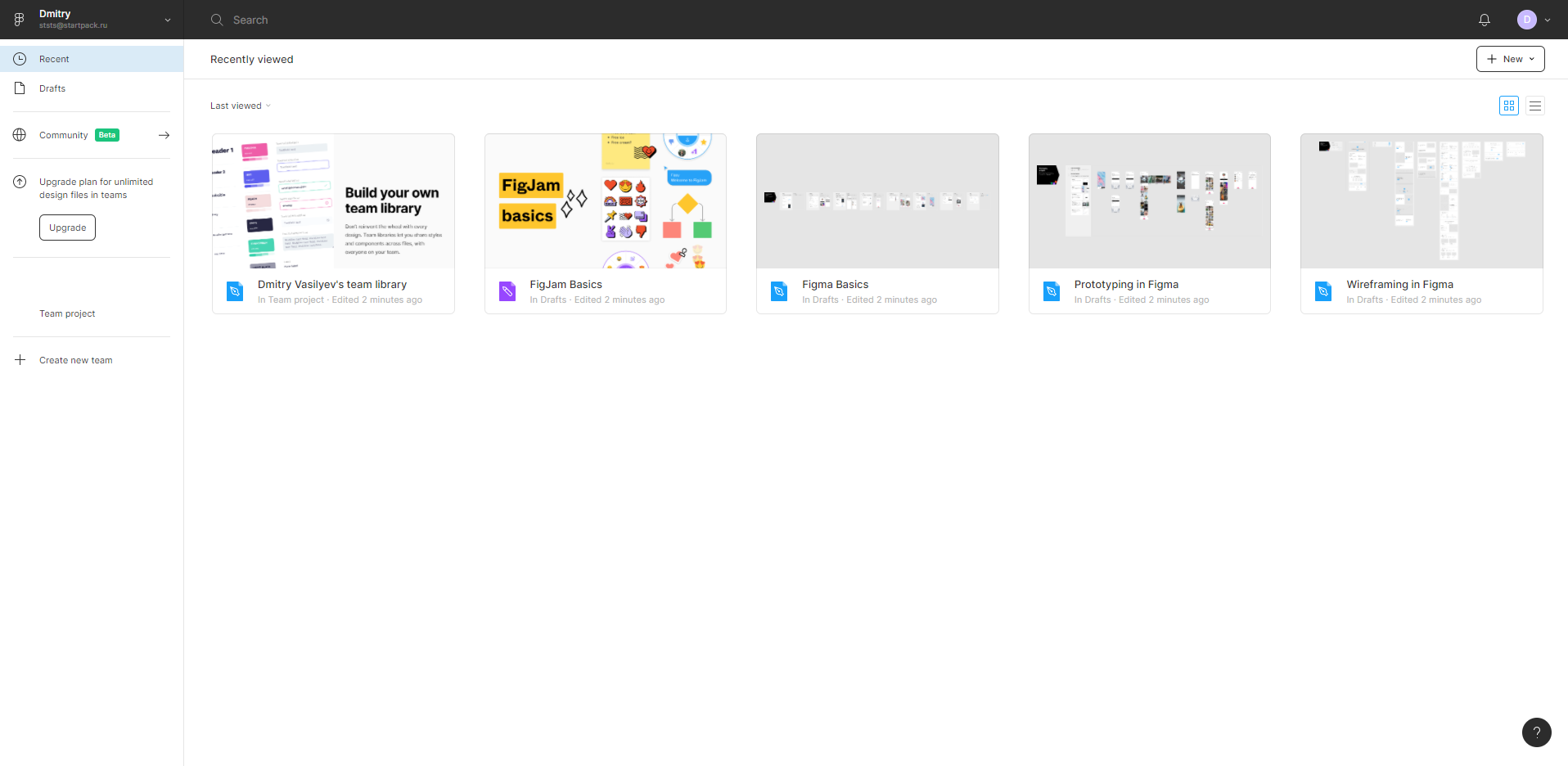This screenshot has height=766, width=1568.
Task: Open the help question mark button
Action: [x=1536, y=732]
